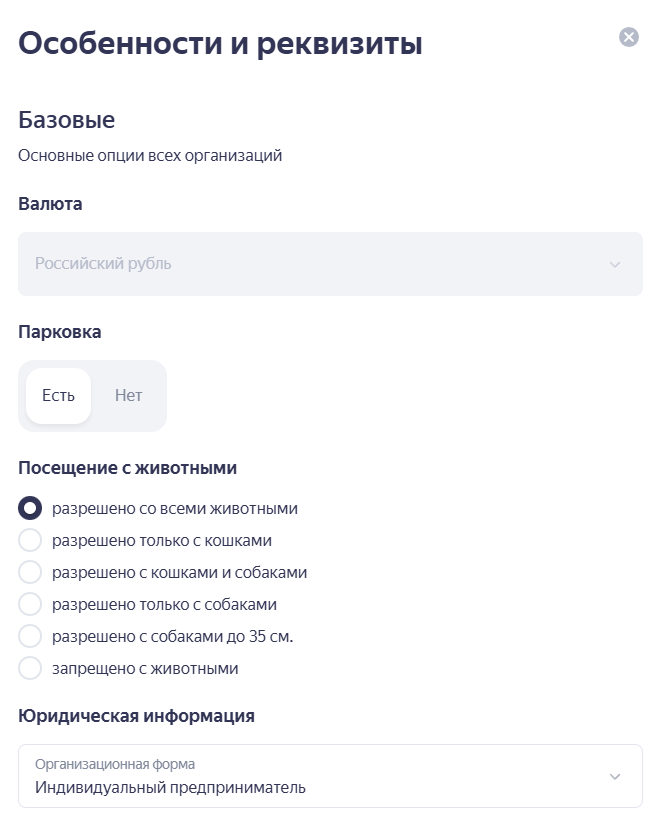Select 'разрешено только с собаками' option
The image size is (658, 818).
click(x=30, y=604)
